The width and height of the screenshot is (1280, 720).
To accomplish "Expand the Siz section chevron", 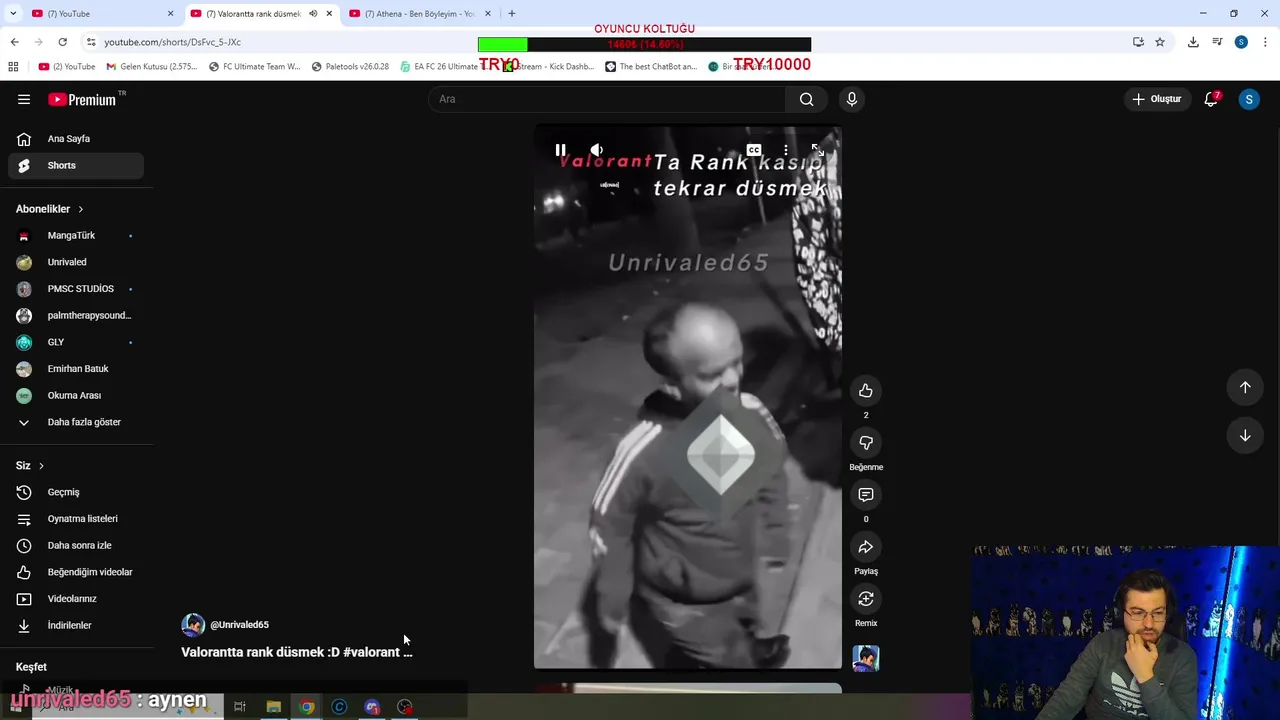I will coord(41,466).
